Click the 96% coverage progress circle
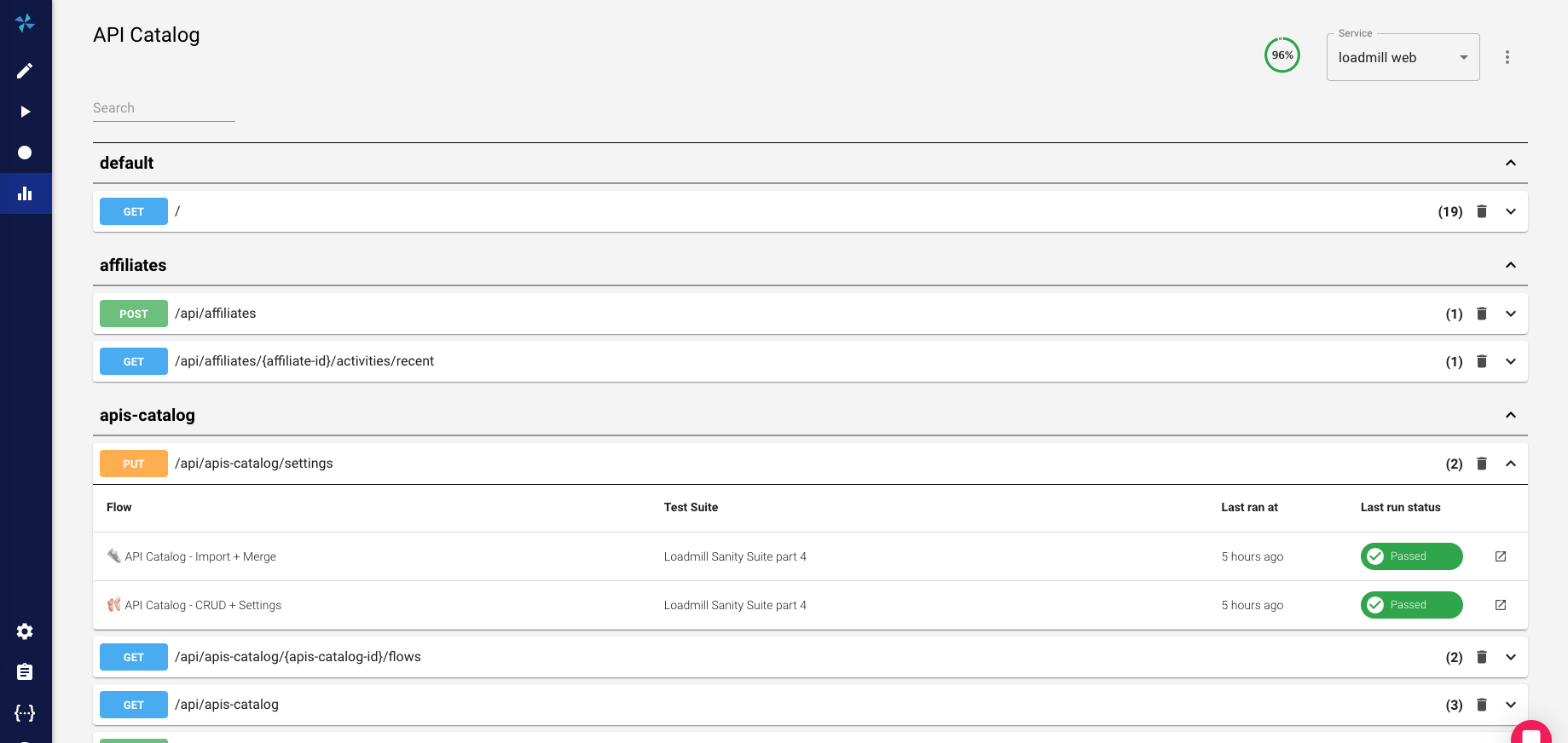 tap(1282, 55)
